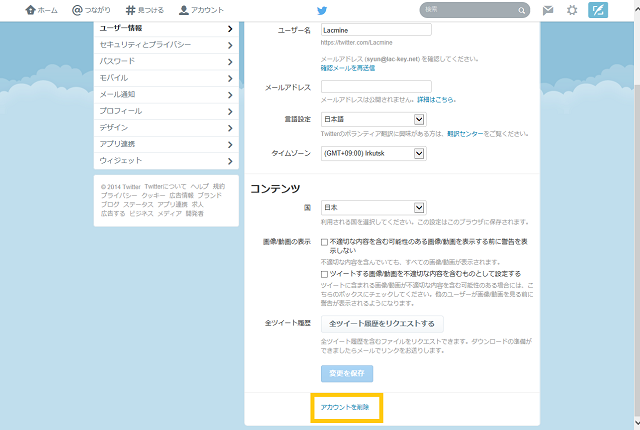The image size is (640, 430).
Task: Click chevron beside sidebar アプリ連携 row
Action: (x=230, y=144)
